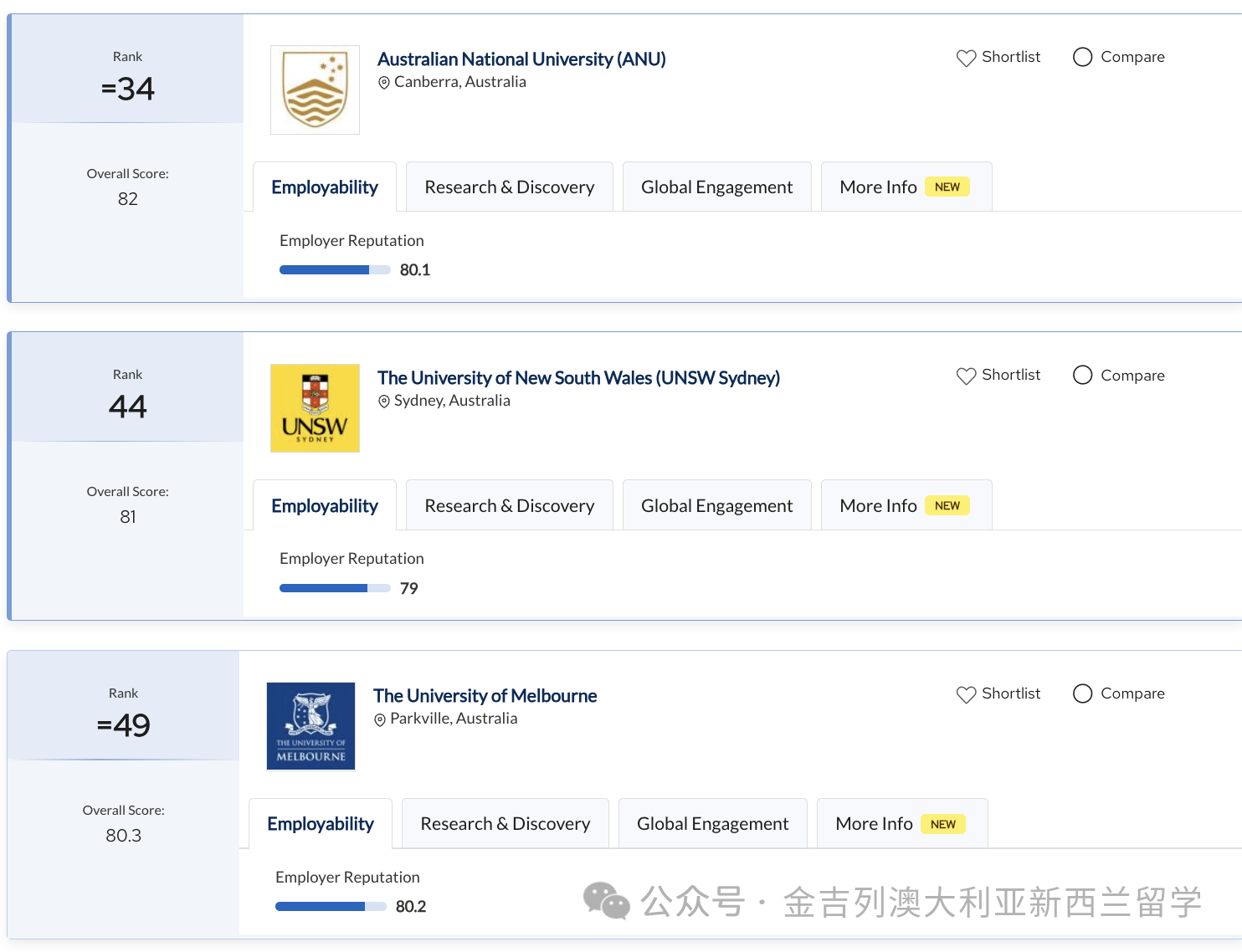Click the Sydney, Australia location text
Image resolution: width=1242 pixels, height=952 pixels.
tap(452, 401)
